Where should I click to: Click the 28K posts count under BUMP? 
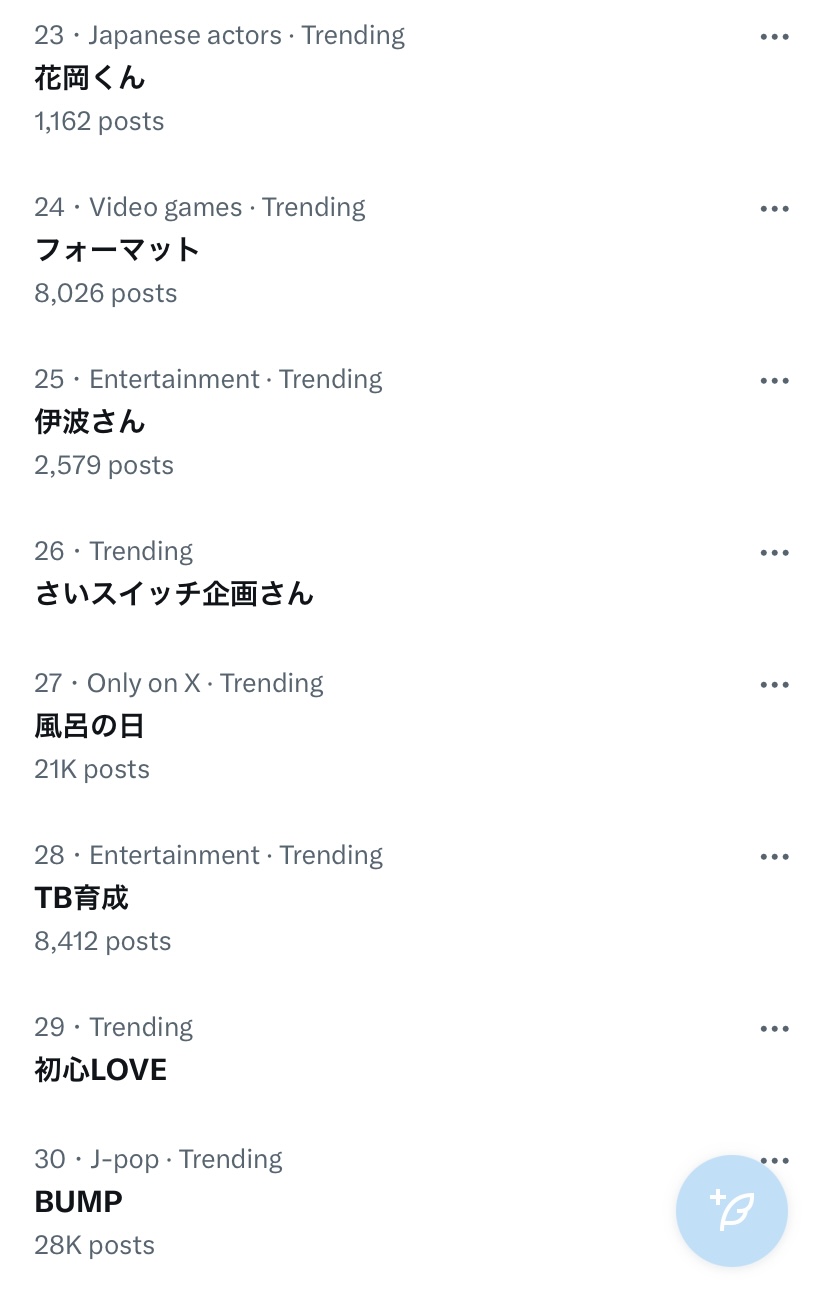coord(95,1246)
